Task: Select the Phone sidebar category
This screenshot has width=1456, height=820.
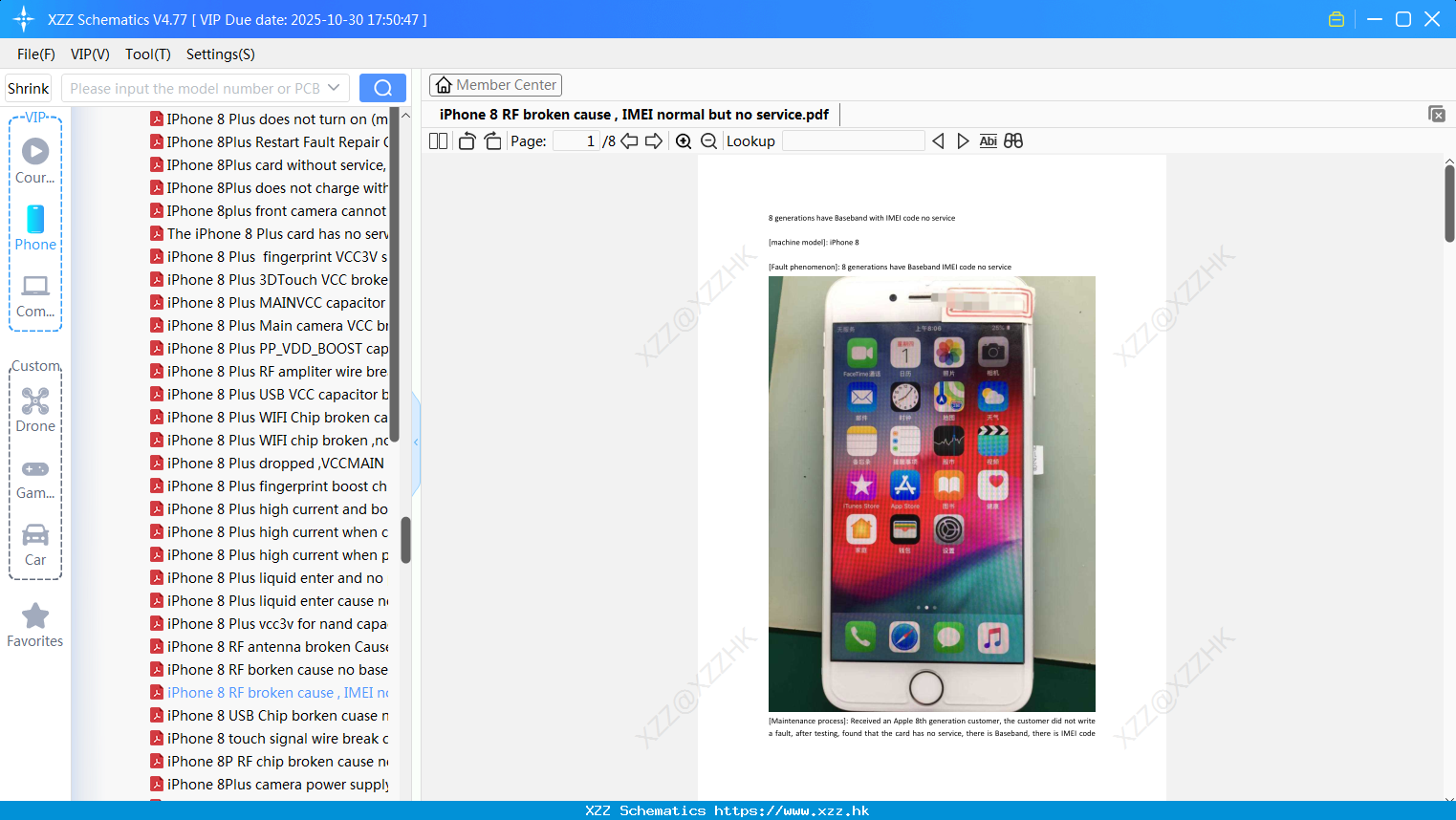Action: coord(35,228)
